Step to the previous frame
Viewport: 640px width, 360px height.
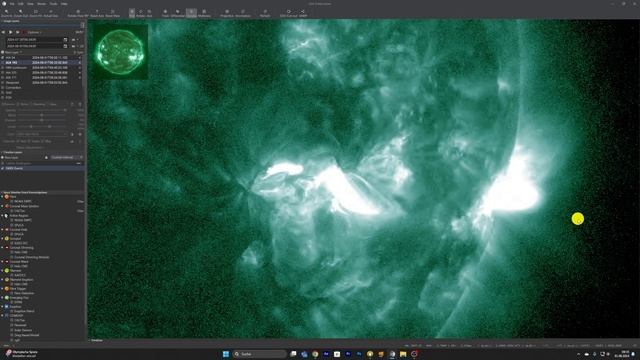point(4,32)
